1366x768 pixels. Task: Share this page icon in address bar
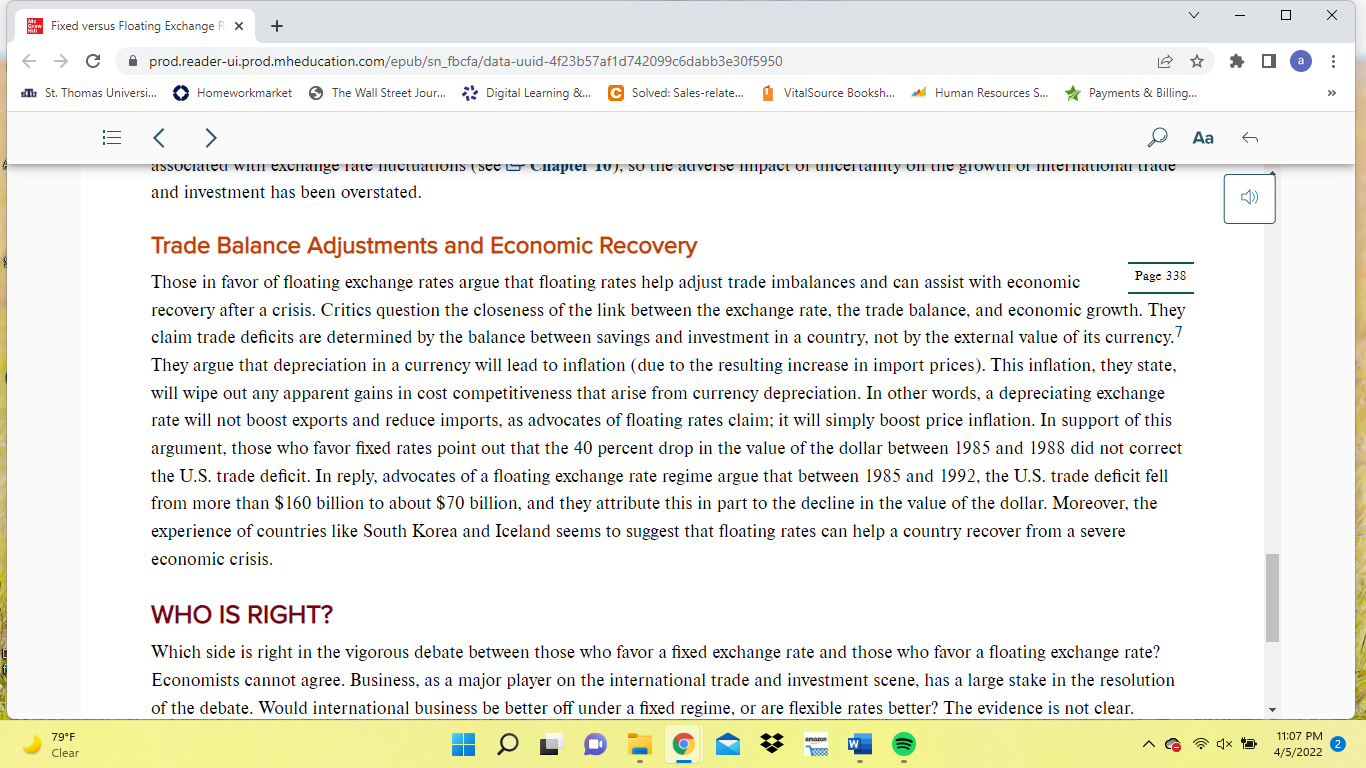[x=1165, y=61]
